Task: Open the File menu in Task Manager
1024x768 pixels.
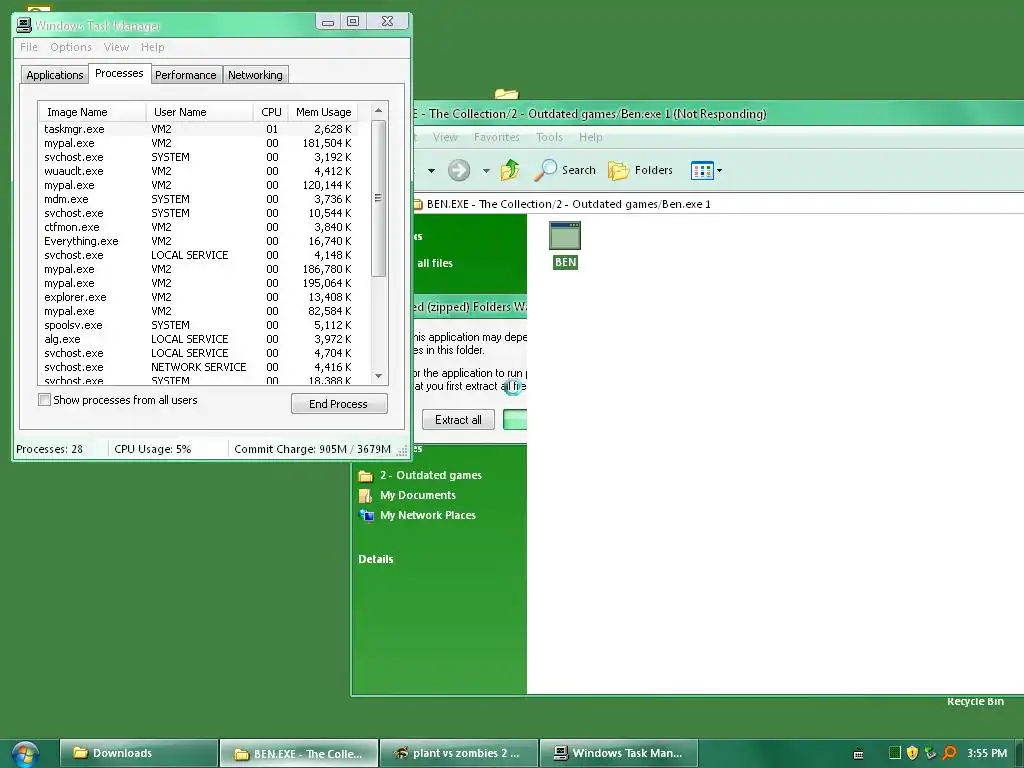Action: point(29,47)
